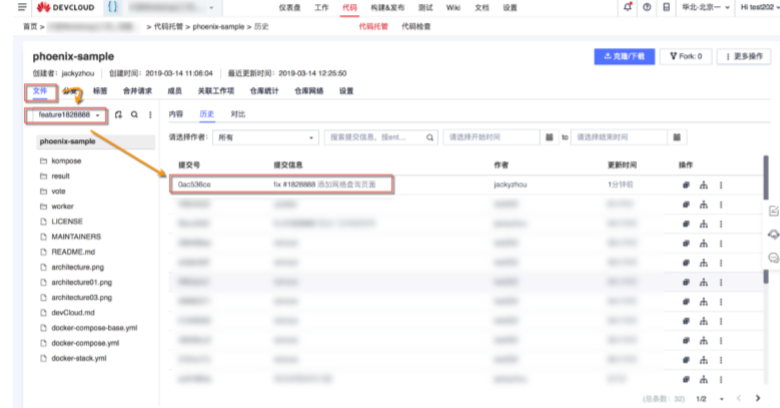Click the commit message search field

pos(381,137)
